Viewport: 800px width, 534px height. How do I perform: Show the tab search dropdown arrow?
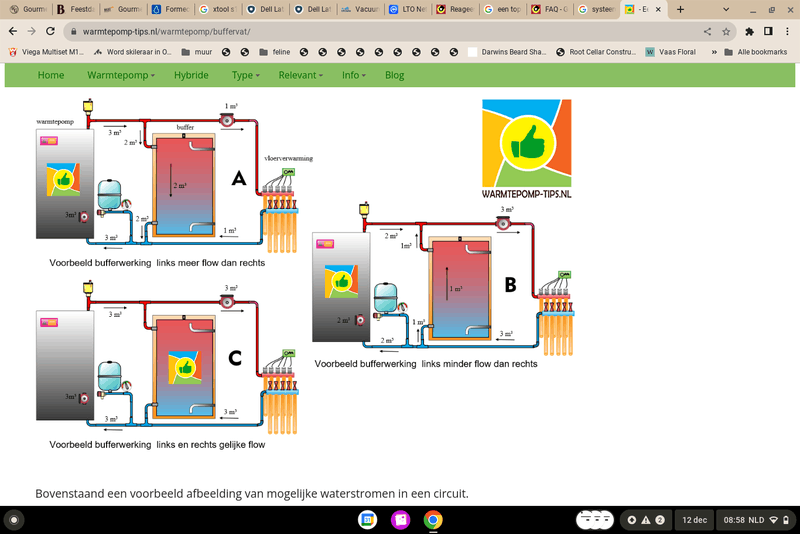coord(726,9)
